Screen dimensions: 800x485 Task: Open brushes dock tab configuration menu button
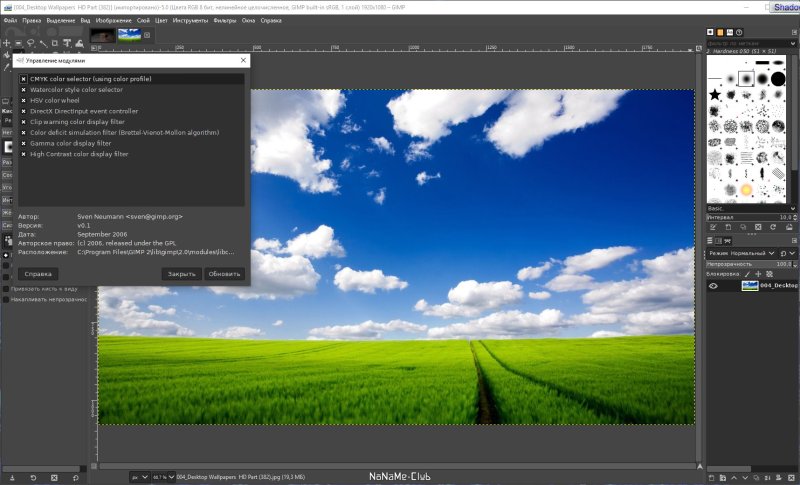pos(794,32)
